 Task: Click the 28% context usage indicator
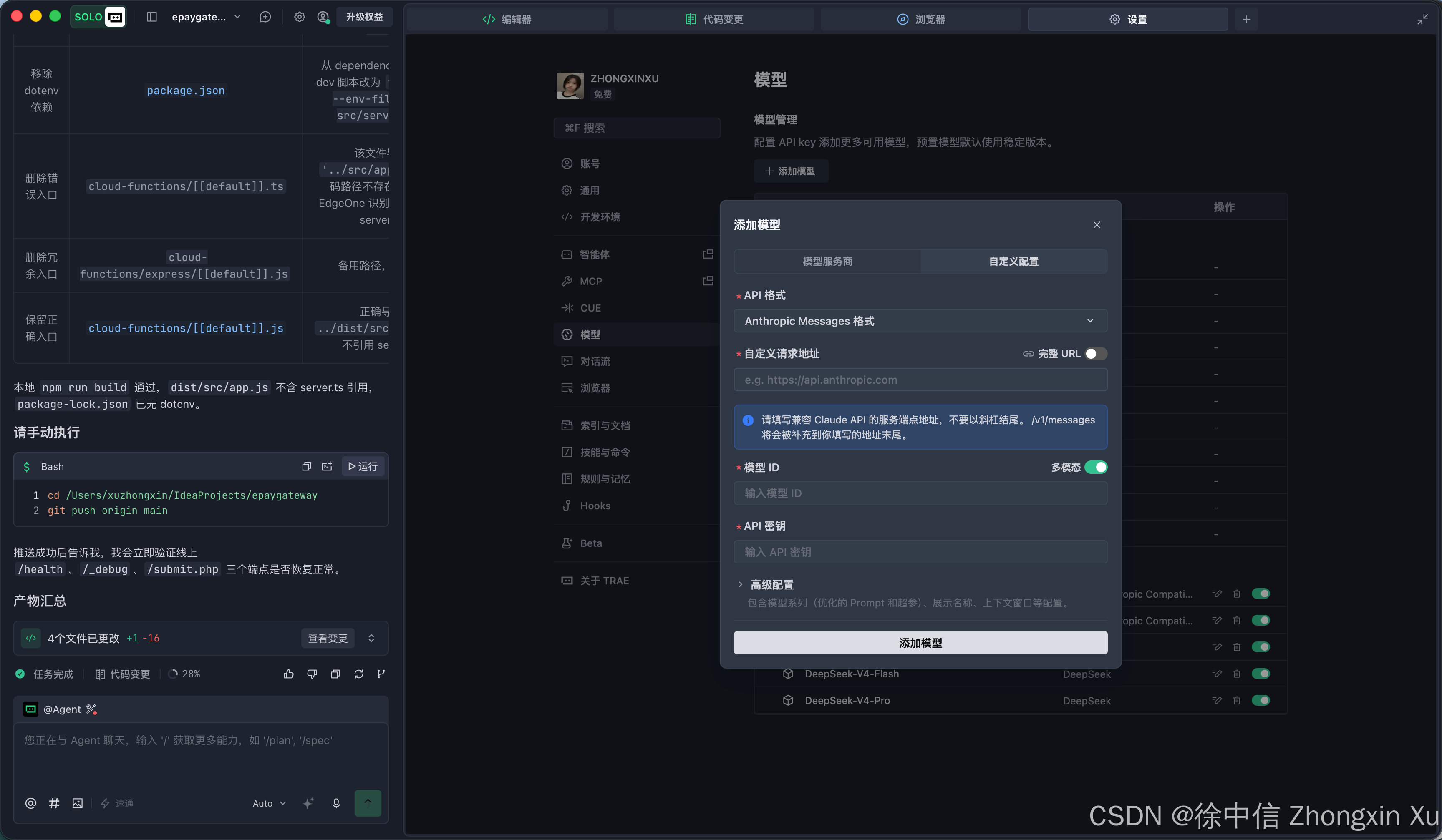pos(184,674)
